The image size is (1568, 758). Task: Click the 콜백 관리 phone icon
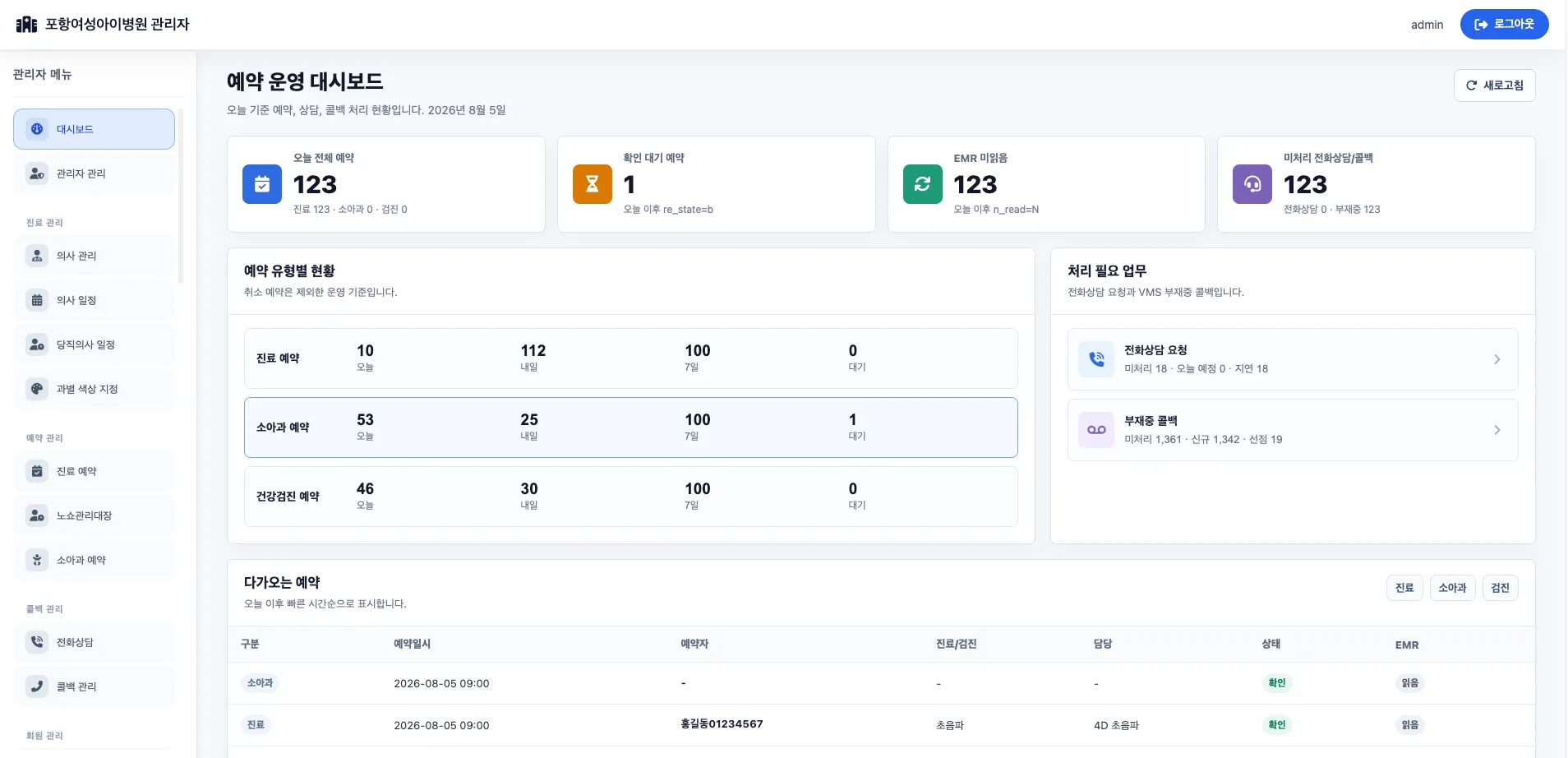click(x=37, y=686)
